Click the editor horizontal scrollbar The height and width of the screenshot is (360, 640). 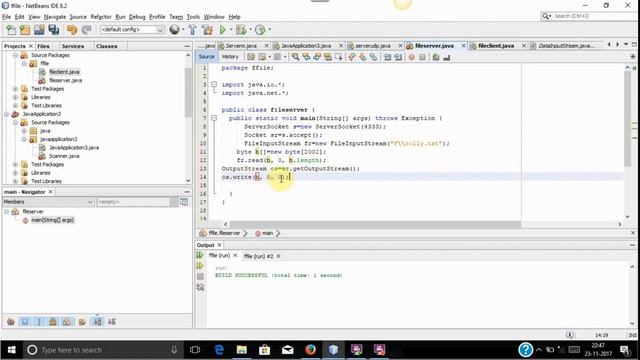pos(375,224)
